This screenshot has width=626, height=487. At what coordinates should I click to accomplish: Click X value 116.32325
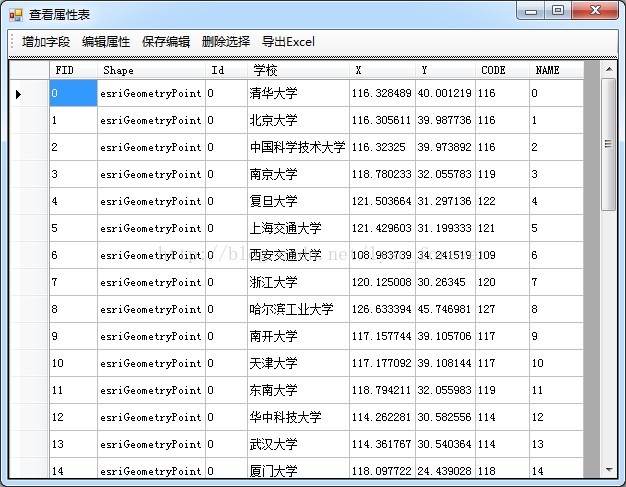382,147
